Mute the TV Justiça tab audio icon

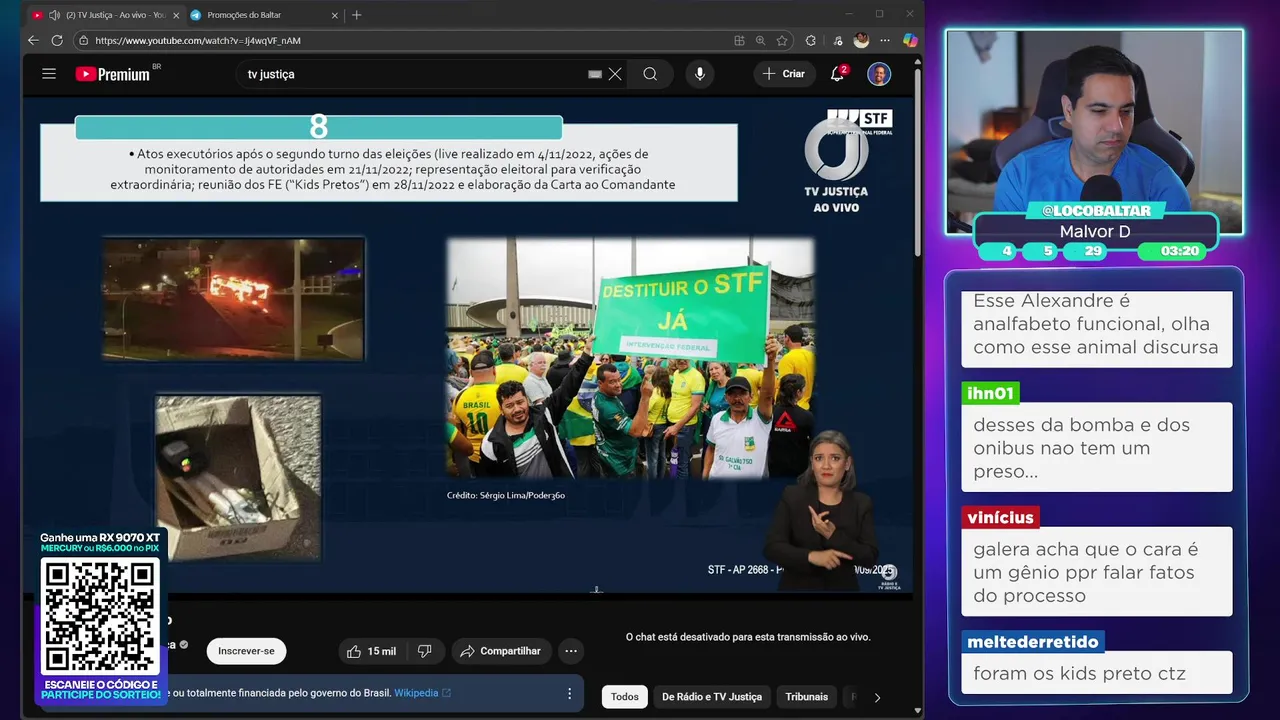pyautogui.click(x=54, y=15)
